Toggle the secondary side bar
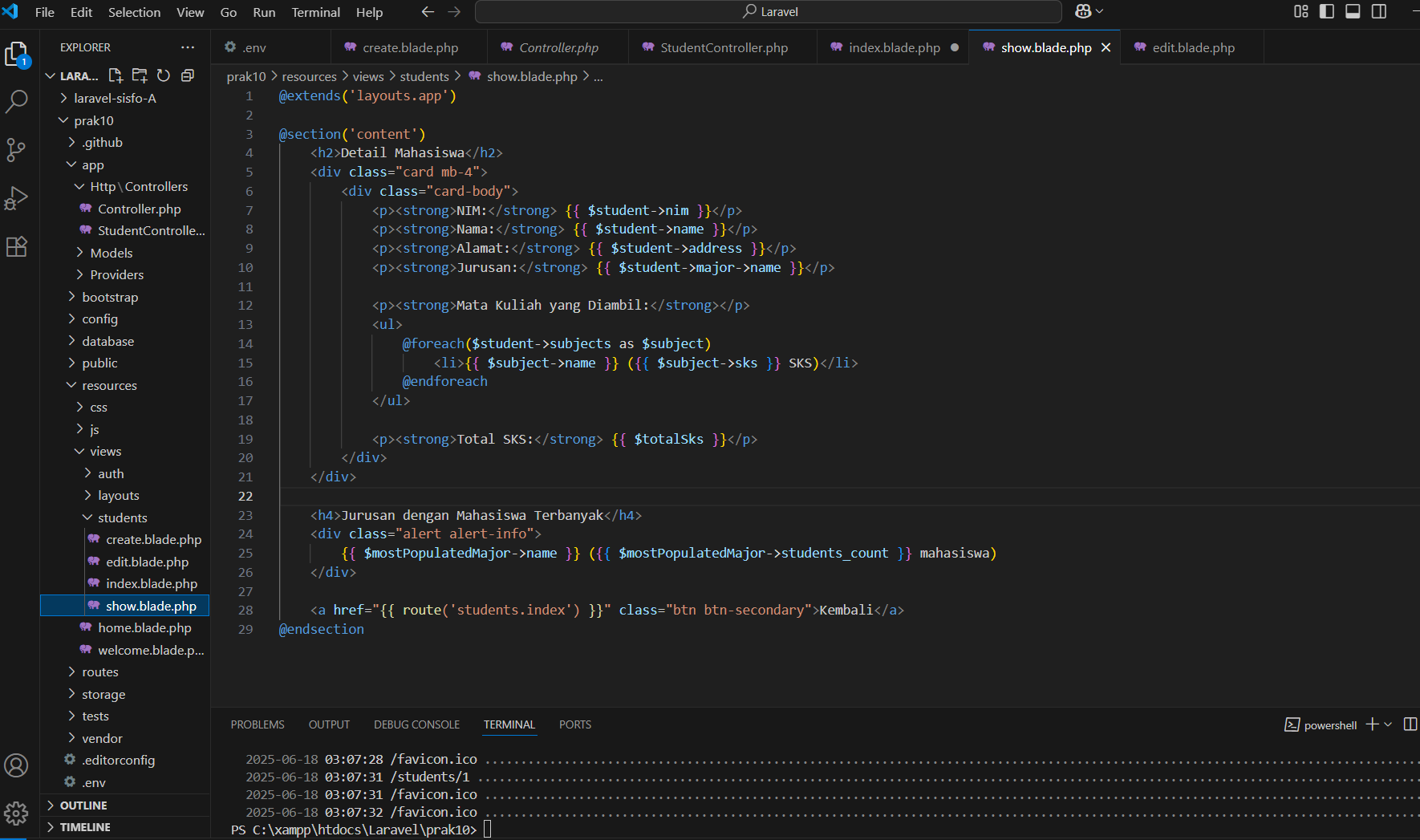This screenshot has width=1420, height=840. tap(1379, 11)
